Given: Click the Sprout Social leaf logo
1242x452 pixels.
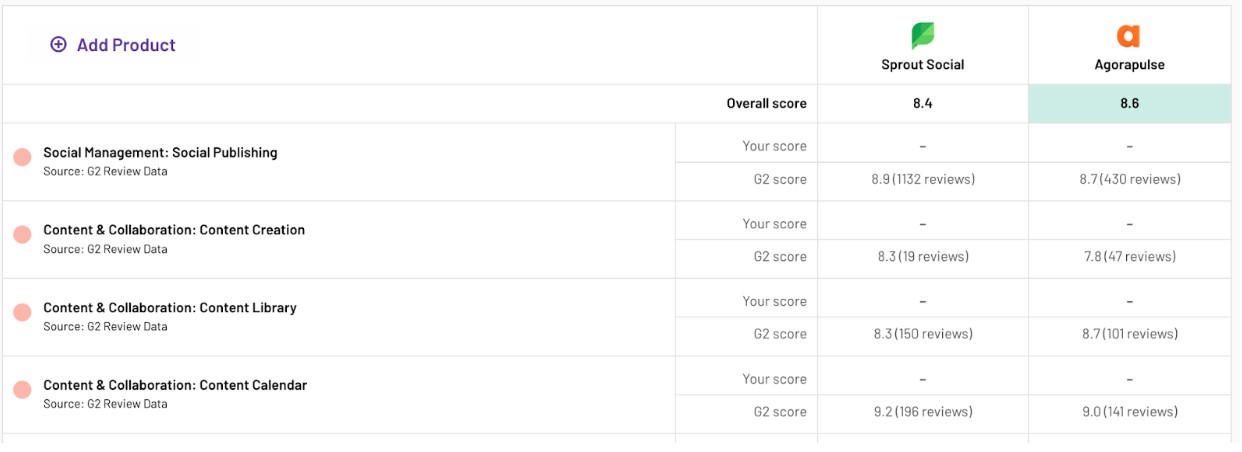Looking at the screenshot, I should point(922,36).
